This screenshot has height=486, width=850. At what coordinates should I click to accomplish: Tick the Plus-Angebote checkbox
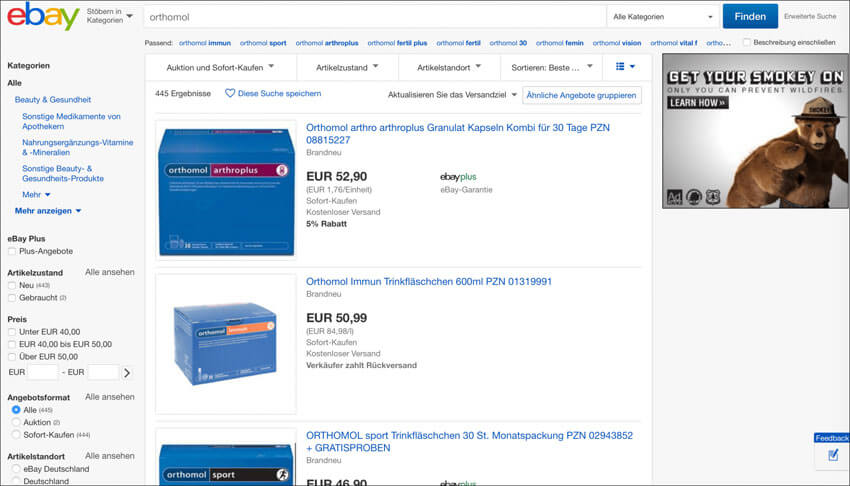coord(12,251)
